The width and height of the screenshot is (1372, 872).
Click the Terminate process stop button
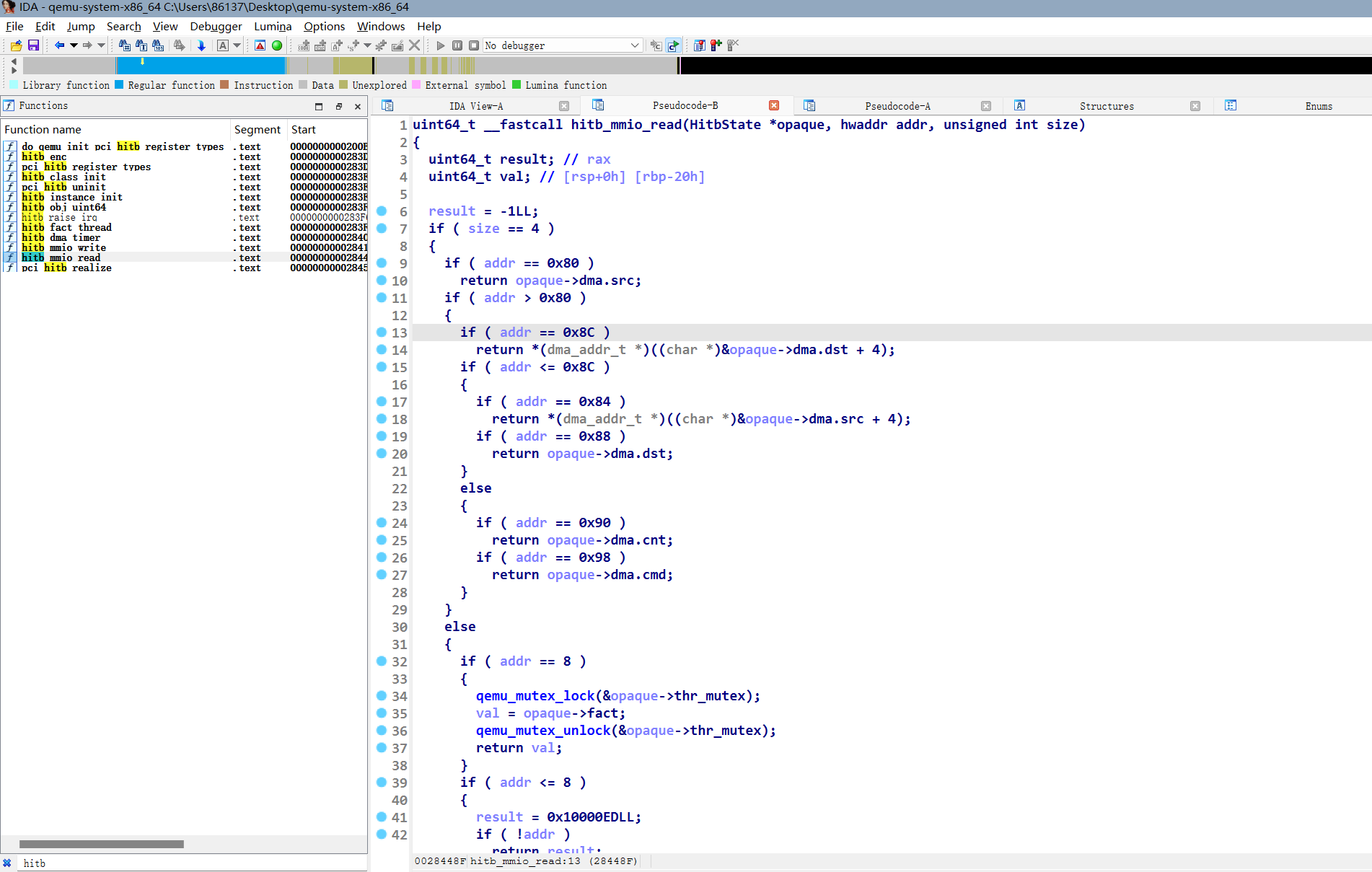point(474,45)
